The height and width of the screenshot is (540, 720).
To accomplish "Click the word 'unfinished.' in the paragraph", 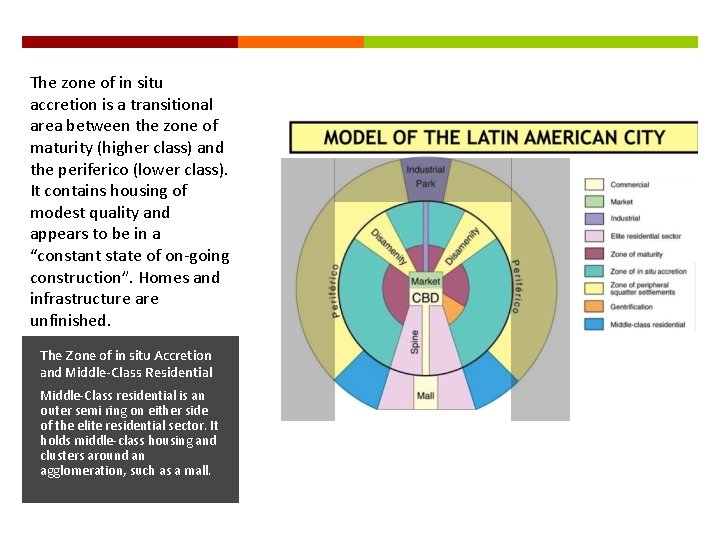I will 70,320.
